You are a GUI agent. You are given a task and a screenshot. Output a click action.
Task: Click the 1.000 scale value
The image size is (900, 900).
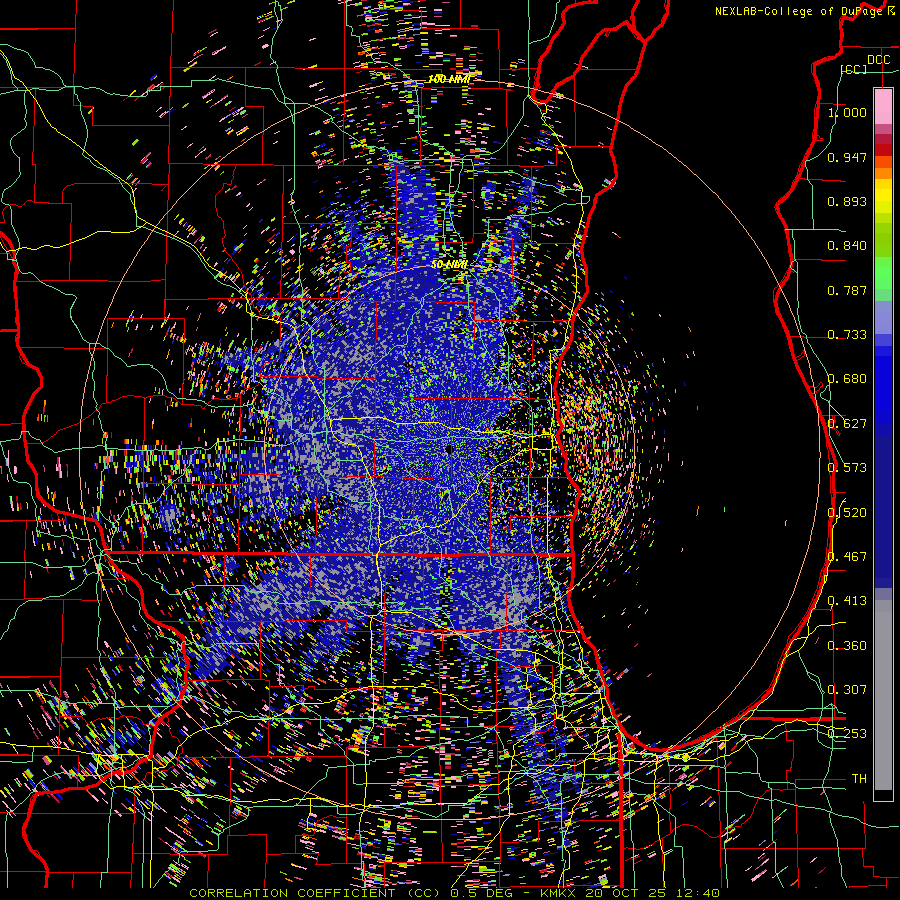click(847, 112)
